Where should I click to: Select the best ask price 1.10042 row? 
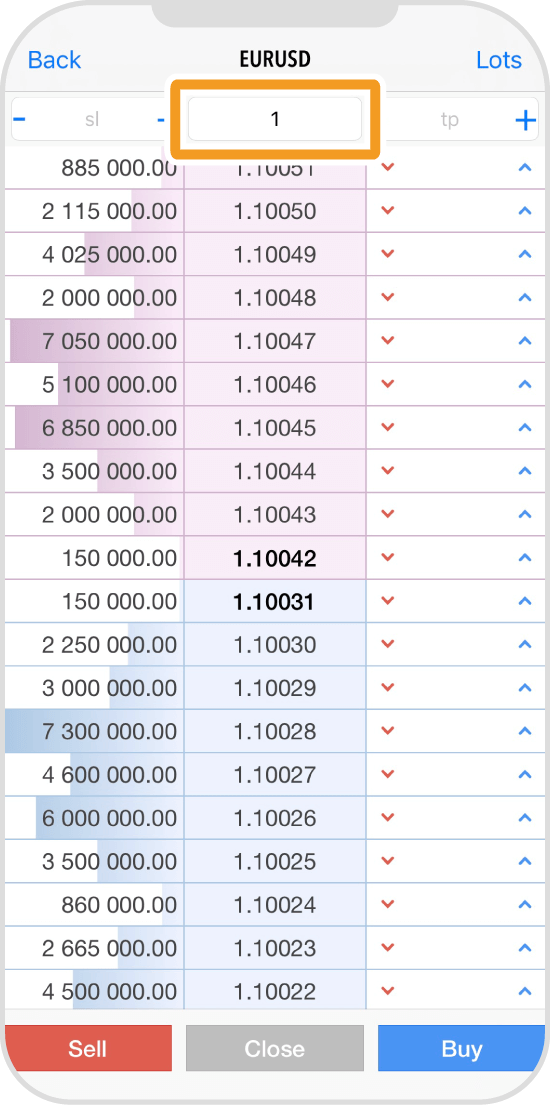point(275,558)
